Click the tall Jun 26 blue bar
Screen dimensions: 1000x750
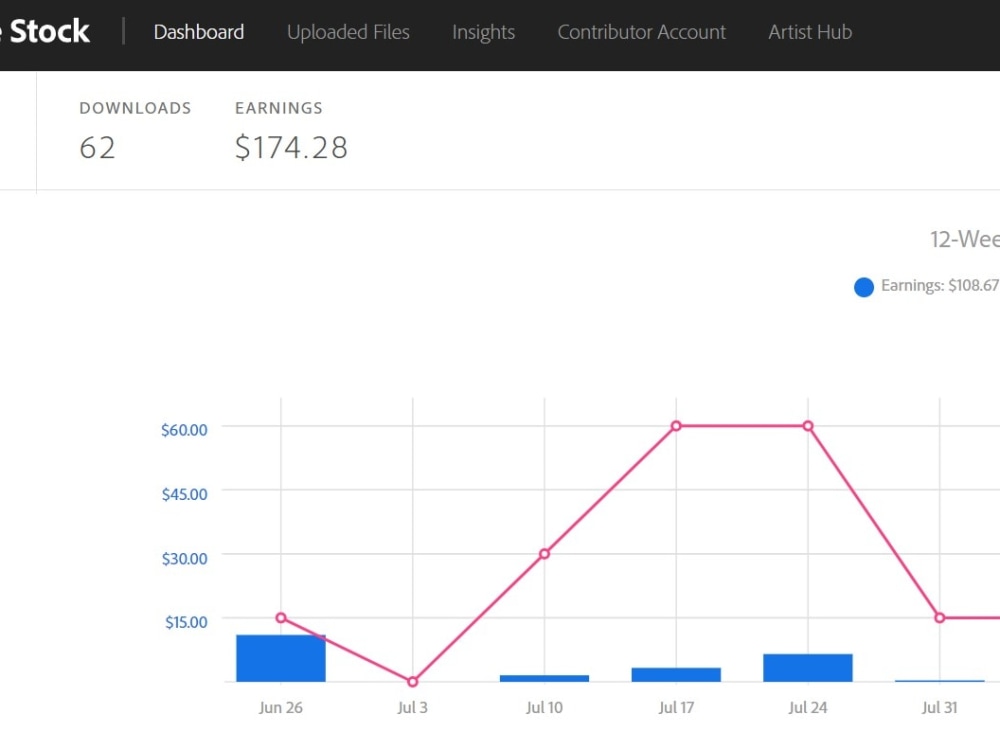pyautogui.click(x=281, y=660)
